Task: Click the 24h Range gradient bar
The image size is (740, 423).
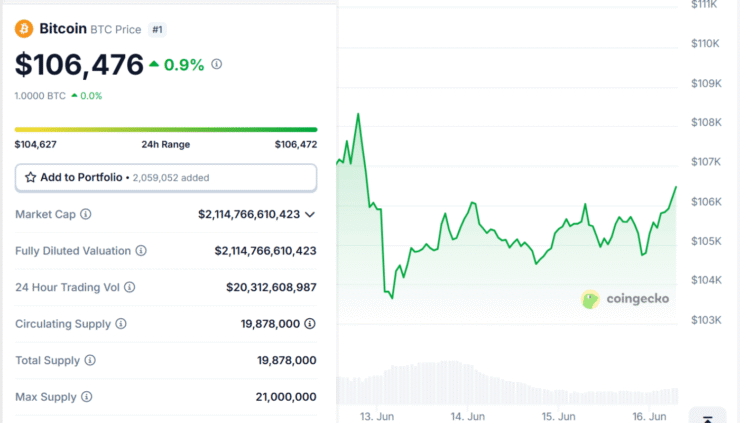Action: (166, 129)
